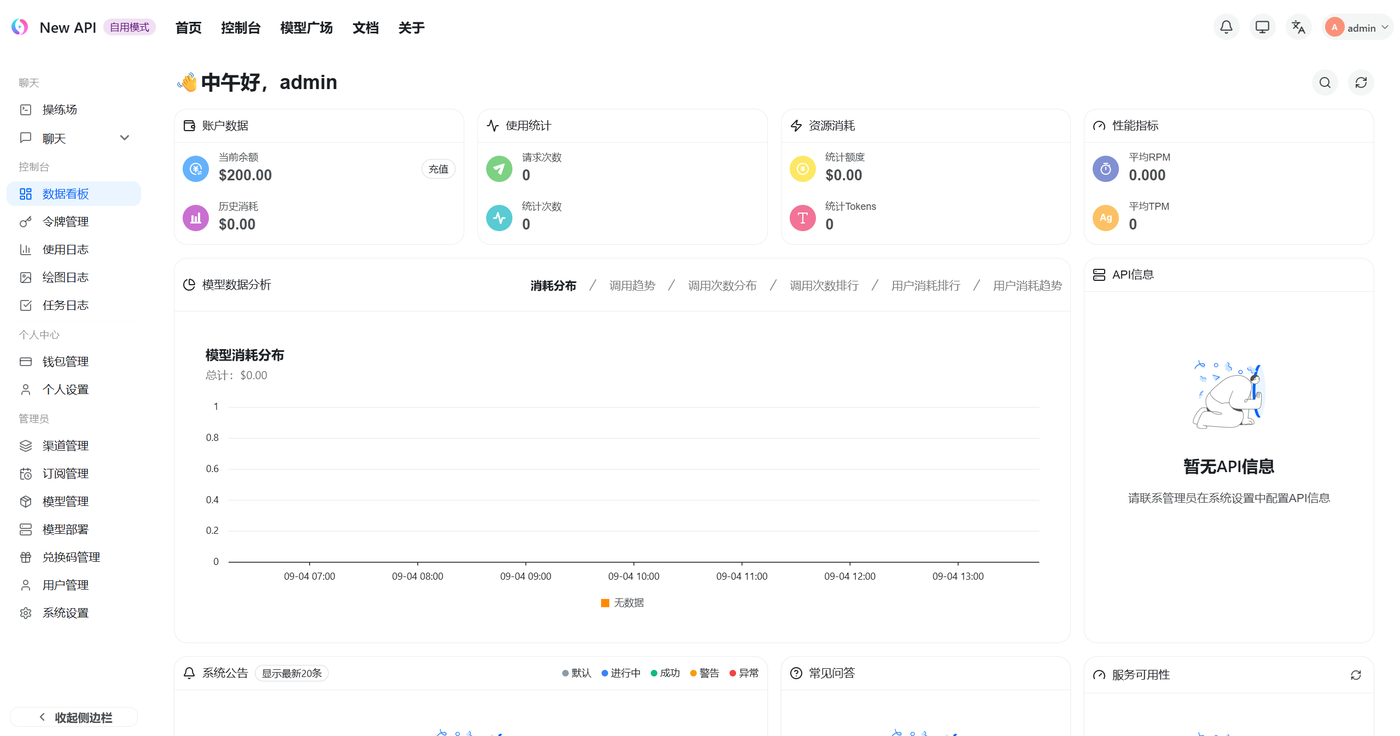Switch to the 调用次数分布 tab
This screenshot has height=736, width=1400.
pos(722,286)
